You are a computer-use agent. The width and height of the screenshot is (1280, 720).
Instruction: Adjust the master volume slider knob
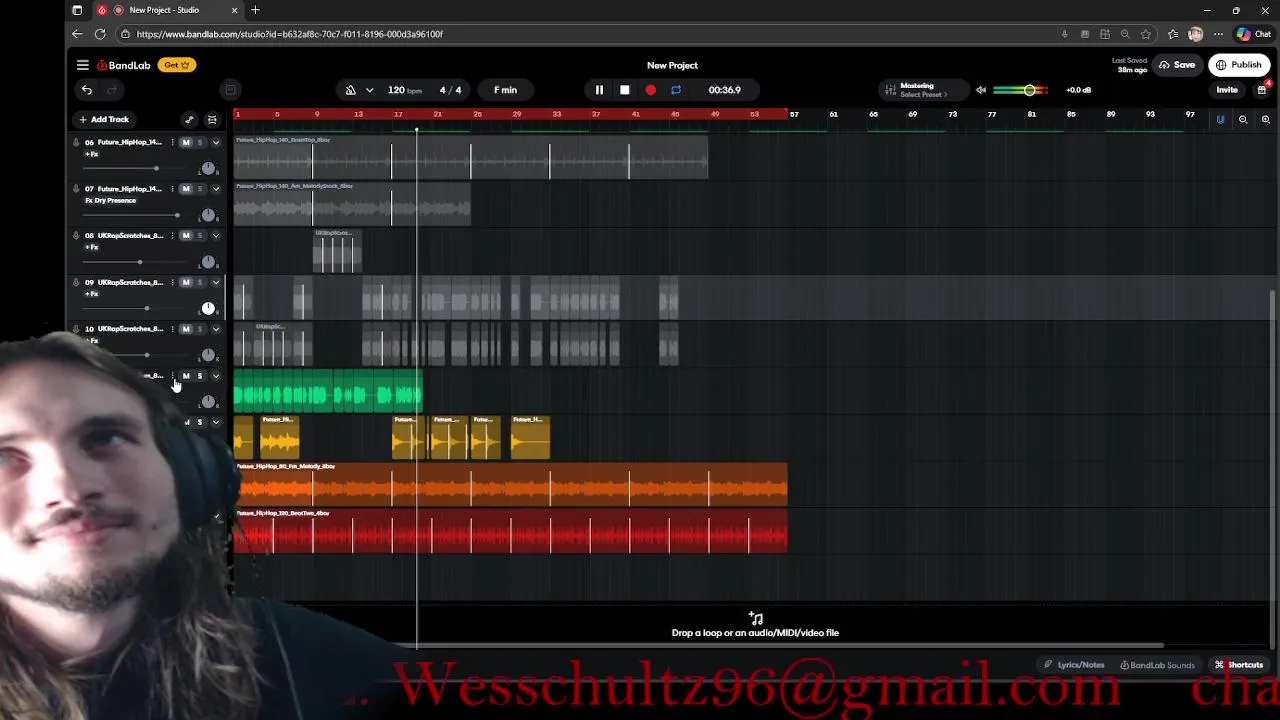click(x=1029, y=90)
